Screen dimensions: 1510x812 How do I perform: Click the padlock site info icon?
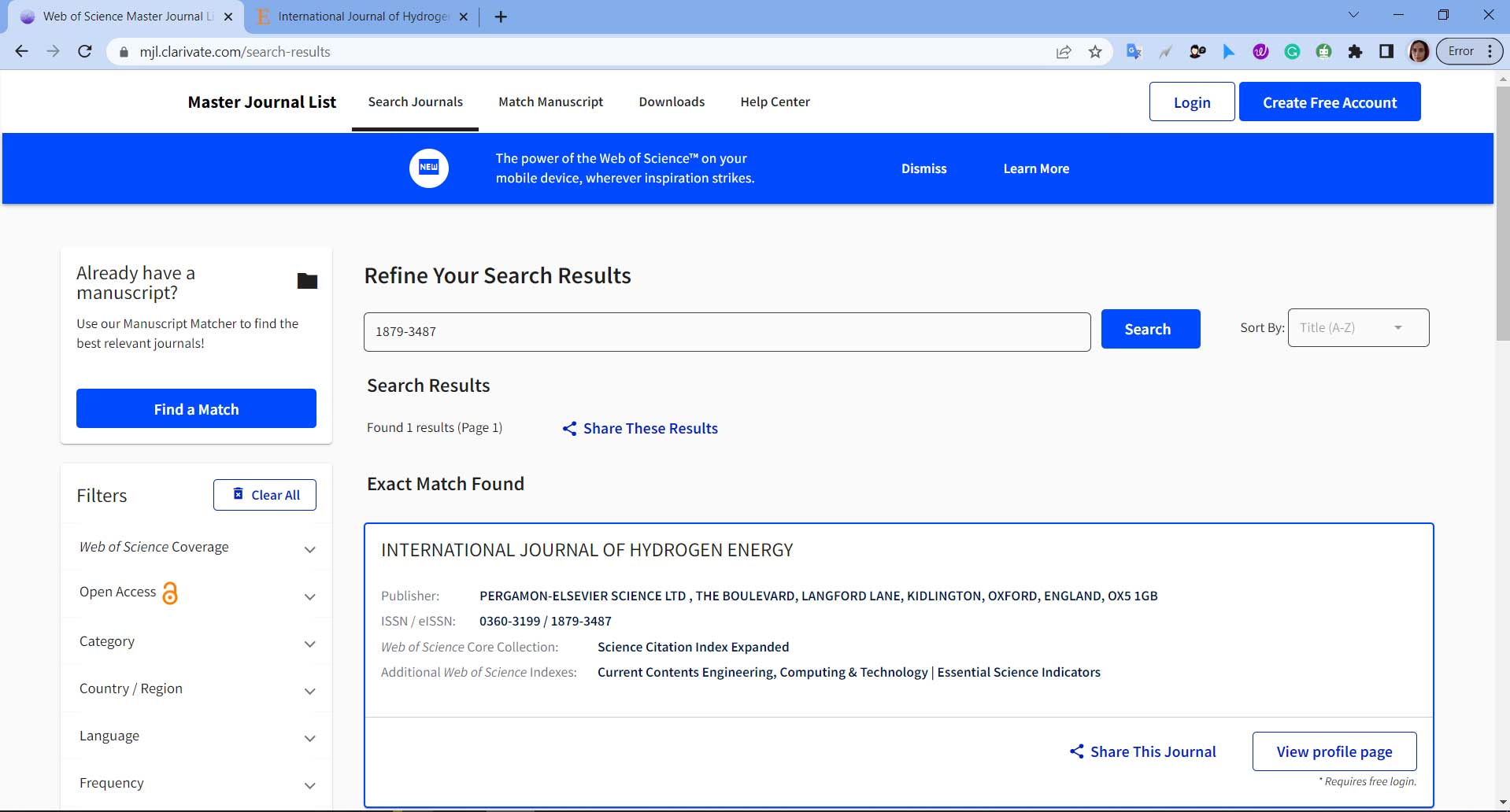pyautogui.click(x=123, y=52)
